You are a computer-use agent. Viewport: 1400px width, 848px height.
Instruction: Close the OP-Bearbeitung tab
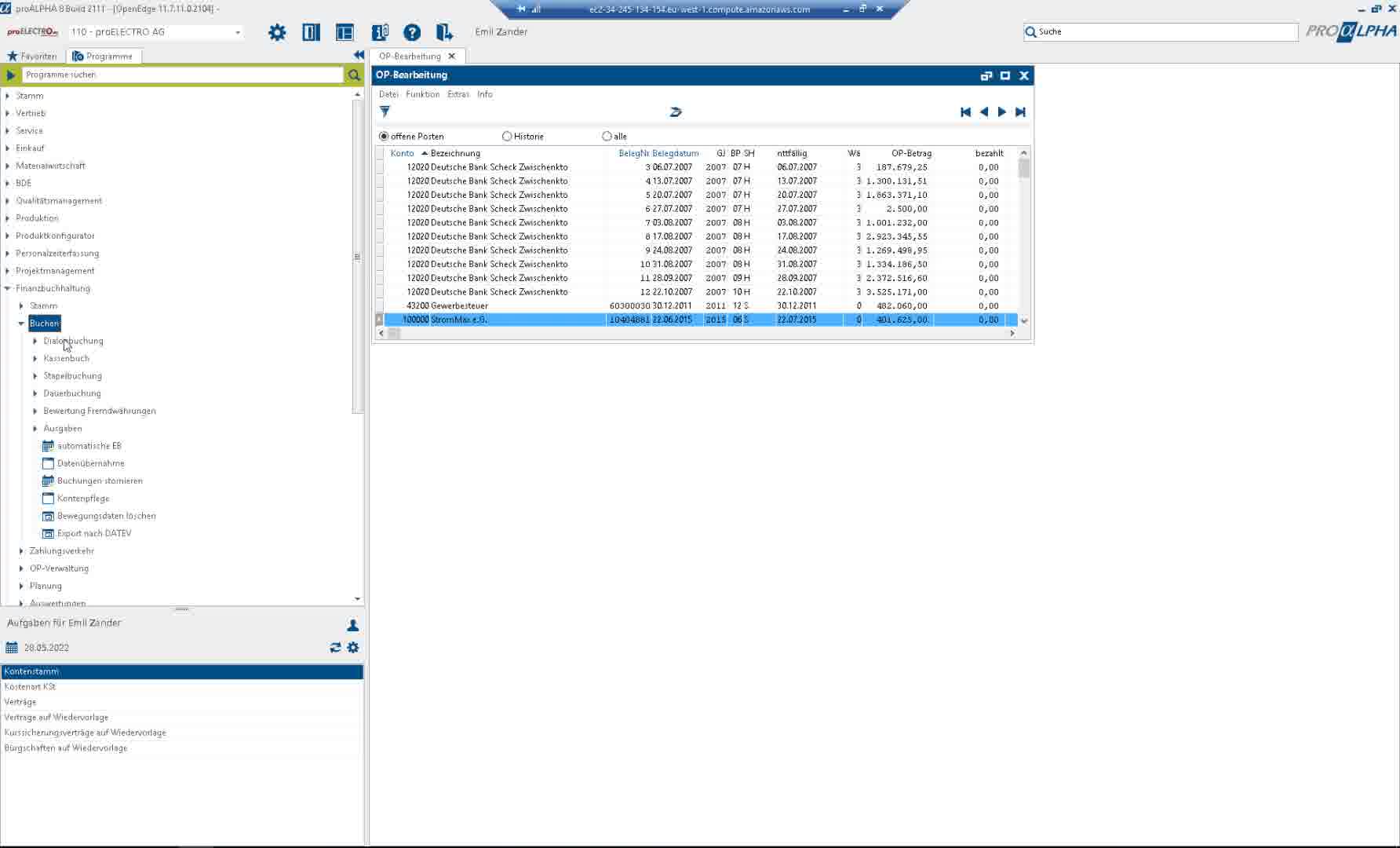(451, 56)
